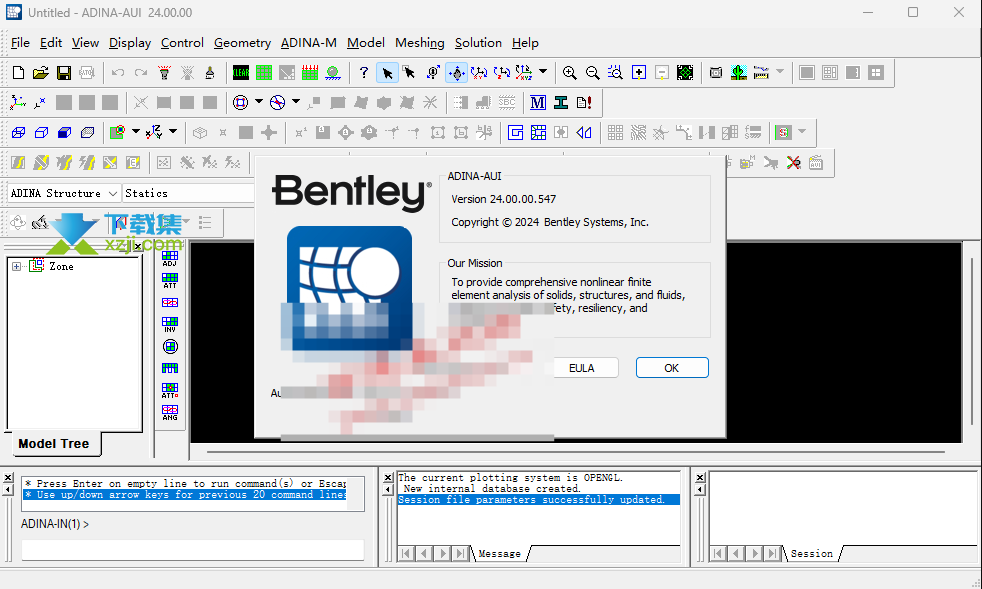Click the blue M icon
982x589 pixels.
(538, 103)
